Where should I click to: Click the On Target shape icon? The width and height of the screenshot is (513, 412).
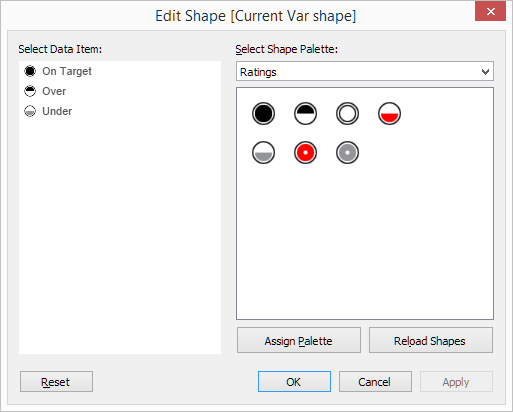30,71
